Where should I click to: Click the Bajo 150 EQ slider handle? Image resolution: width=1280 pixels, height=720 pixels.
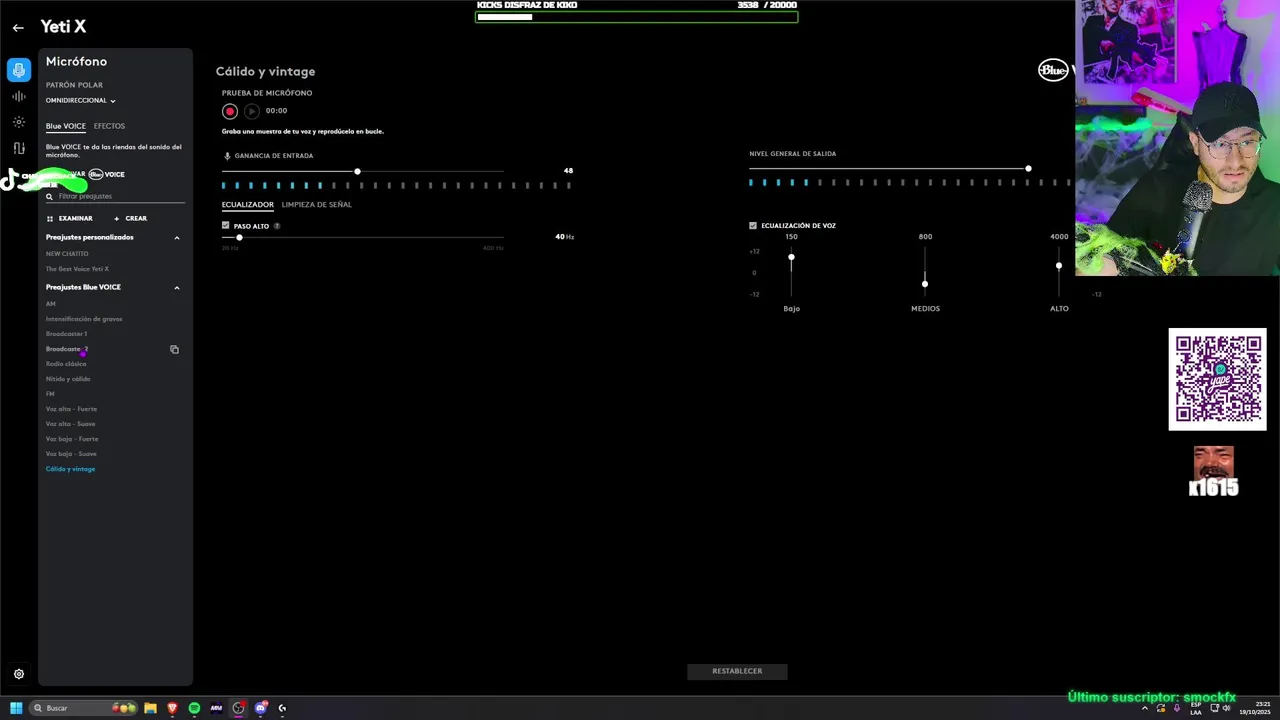791,257
